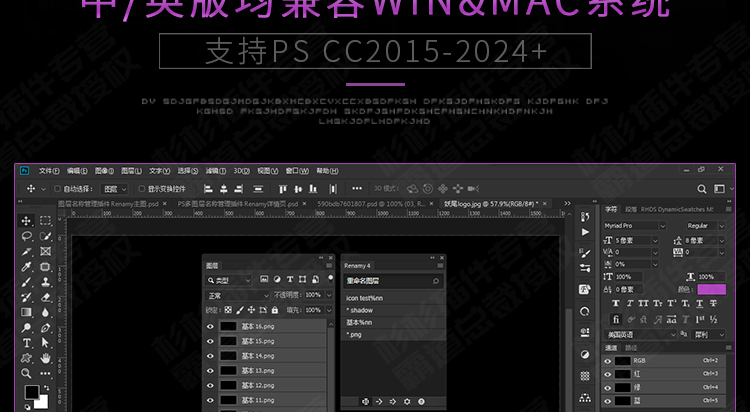This screenshot has width=750, height=412.
Task: Click the 重命名图层 Renamy input field
Action: coord(393,281)
